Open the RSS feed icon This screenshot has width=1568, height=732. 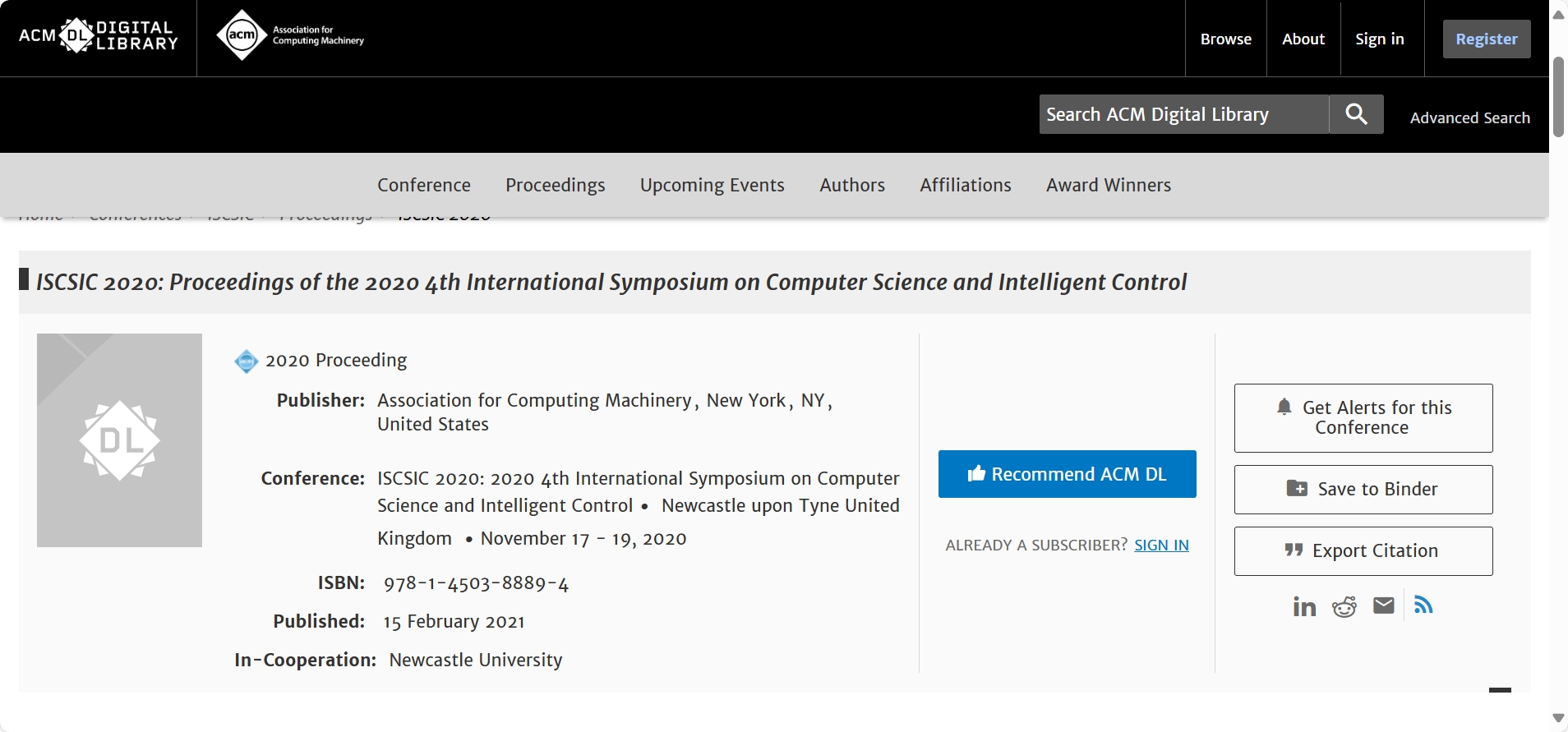click(x=1423, y=605)
